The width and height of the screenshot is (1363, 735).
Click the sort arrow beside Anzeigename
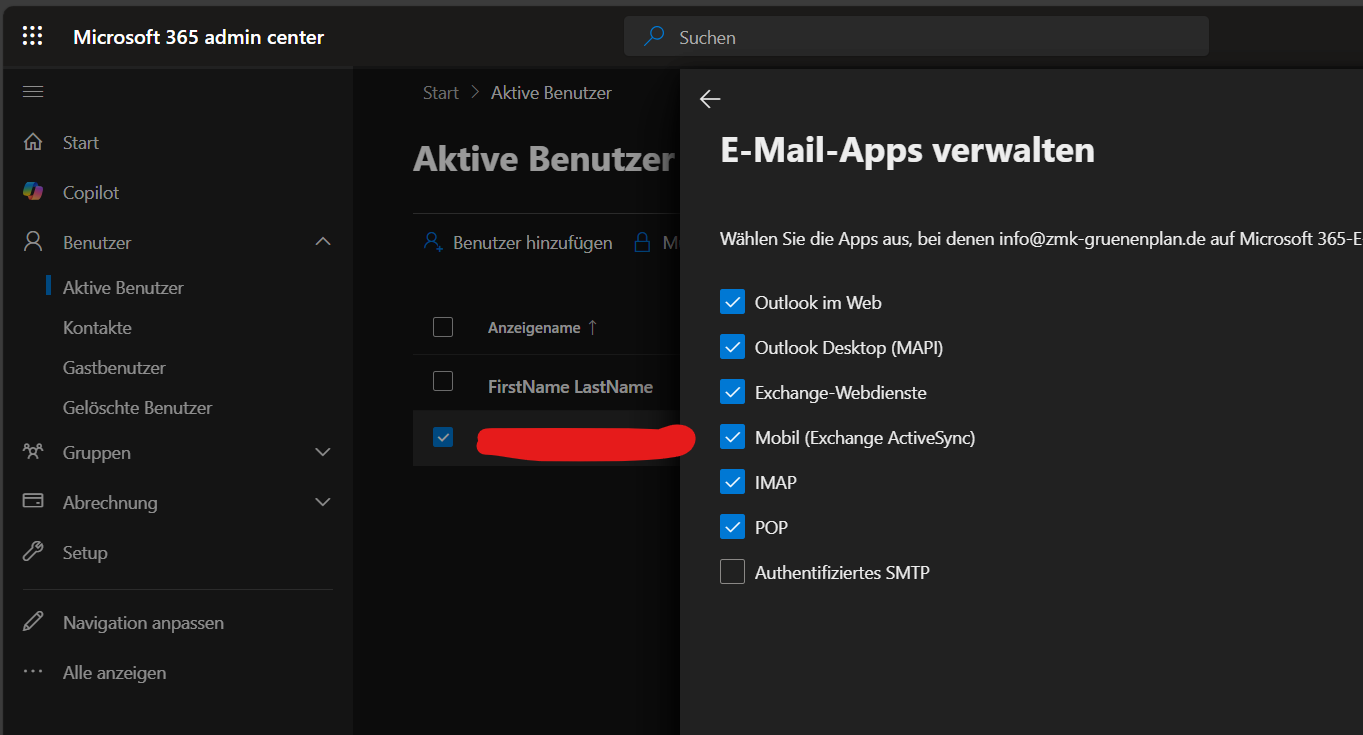point(592,327)
